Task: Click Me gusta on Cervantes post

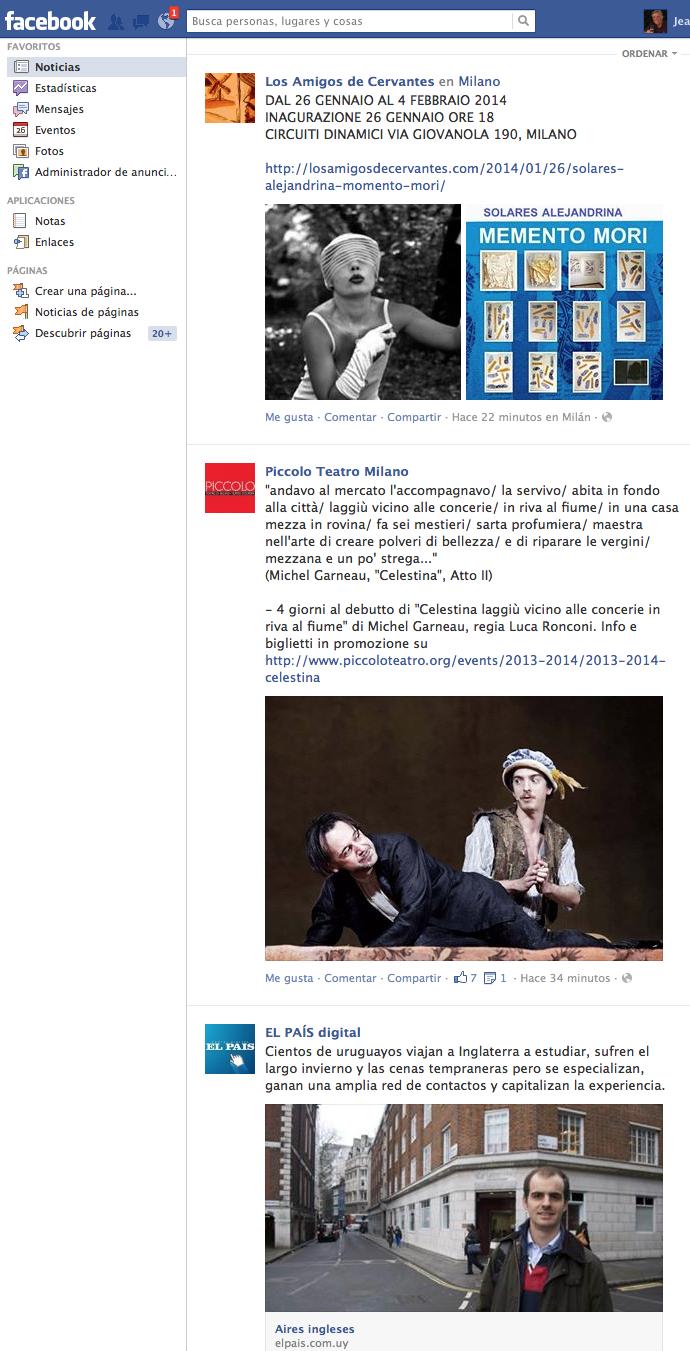Action: 289,417
